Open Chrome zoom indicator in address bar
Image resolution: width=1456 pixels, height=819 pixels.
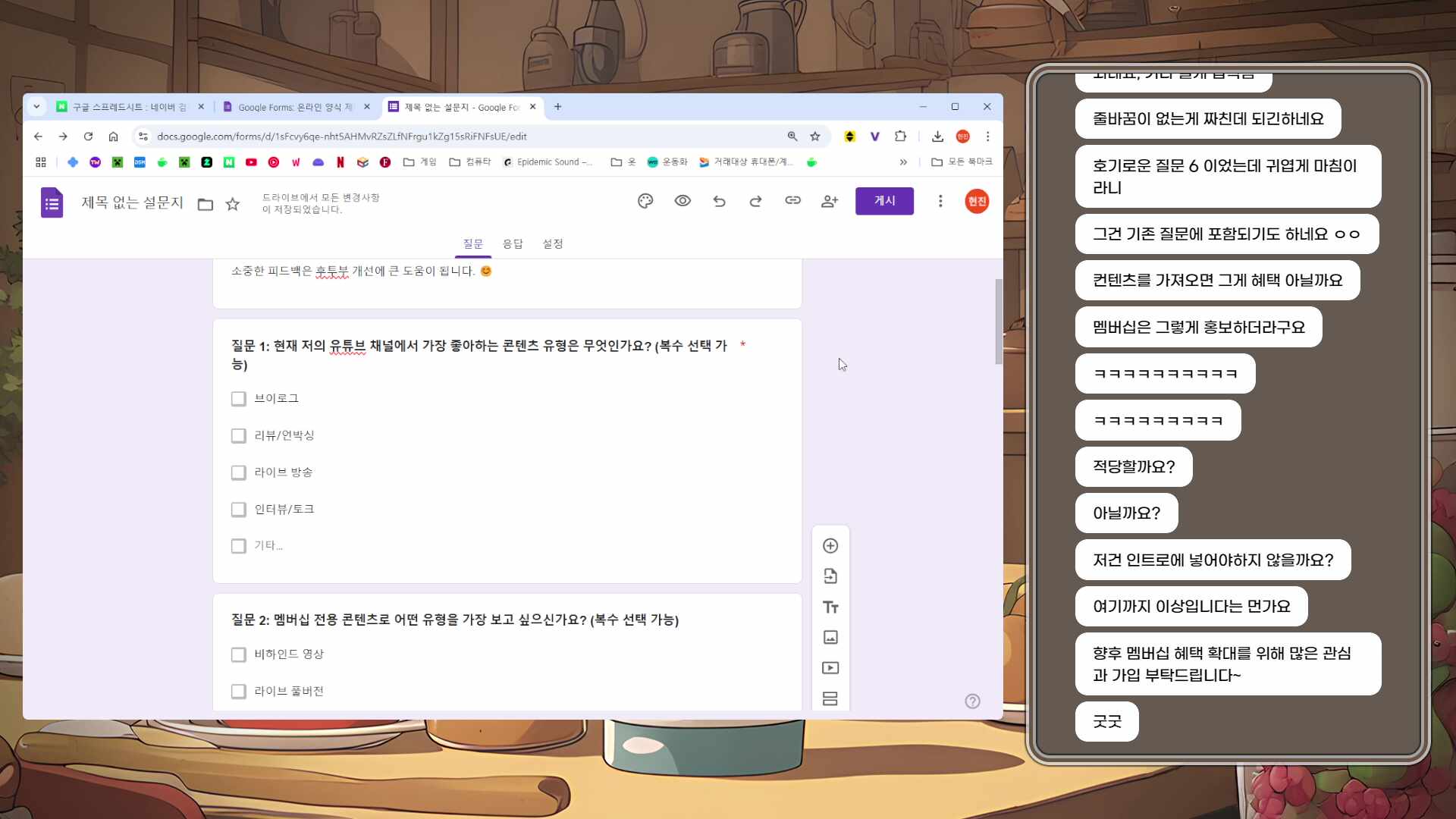(792, 136)
